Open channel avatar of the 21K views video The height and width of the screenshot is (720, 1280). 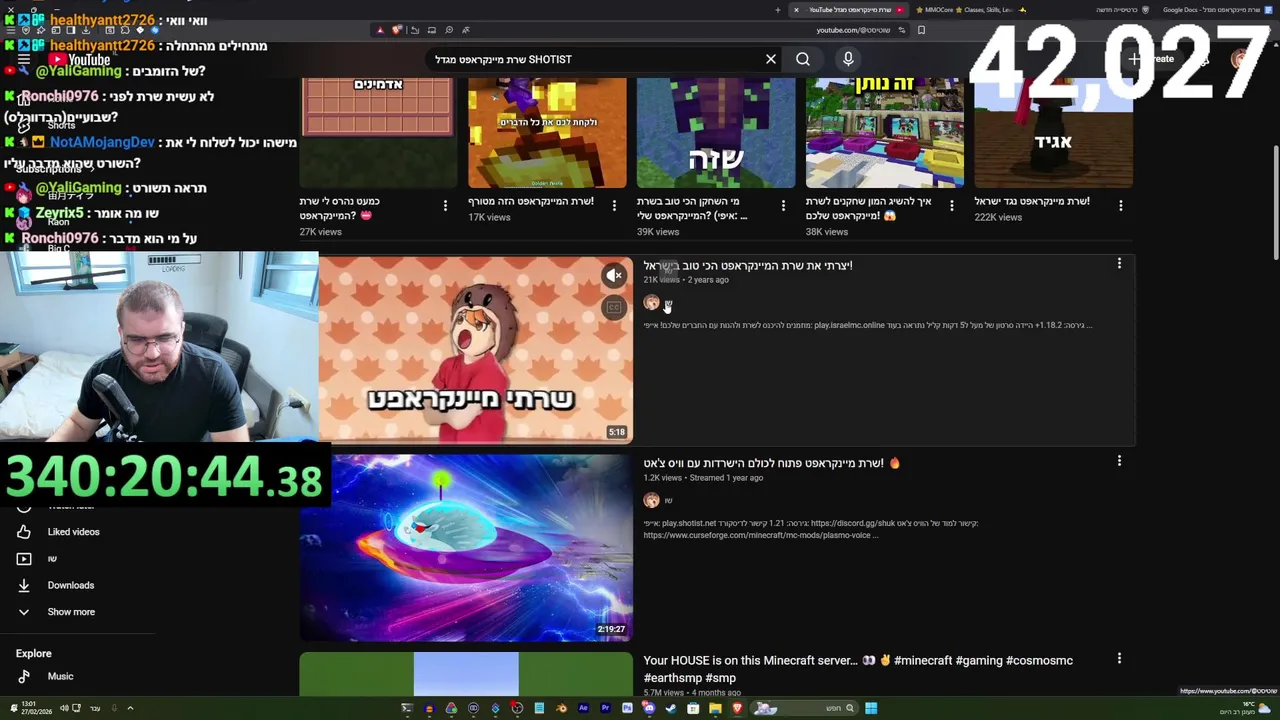click(x=651, y=302)
